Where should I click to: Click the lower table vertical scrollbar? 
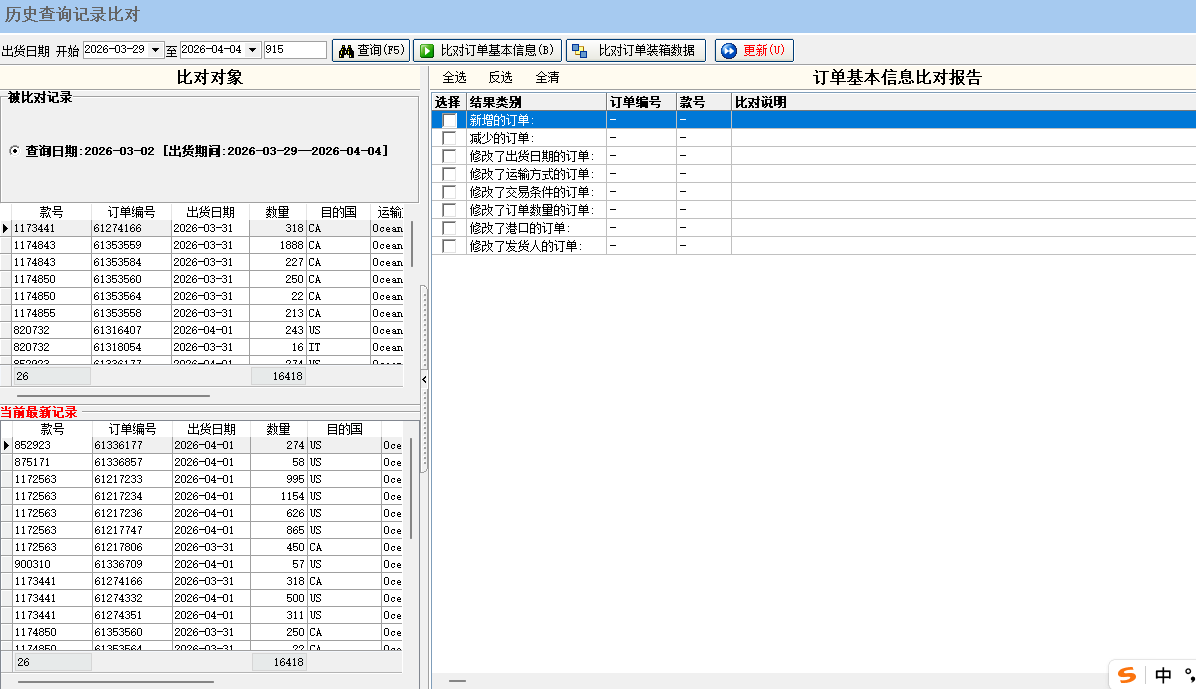[x=412, y=488]
